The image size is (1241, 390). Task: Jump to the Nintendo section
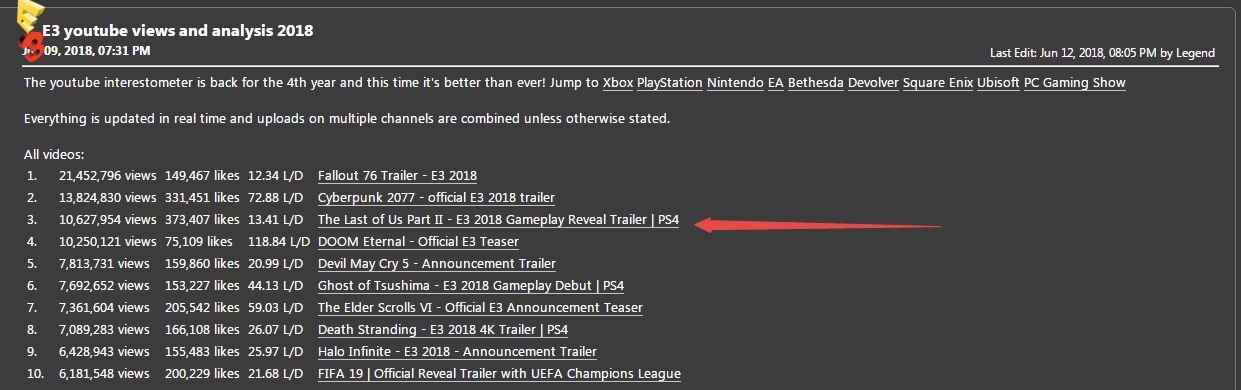point(735,83)
